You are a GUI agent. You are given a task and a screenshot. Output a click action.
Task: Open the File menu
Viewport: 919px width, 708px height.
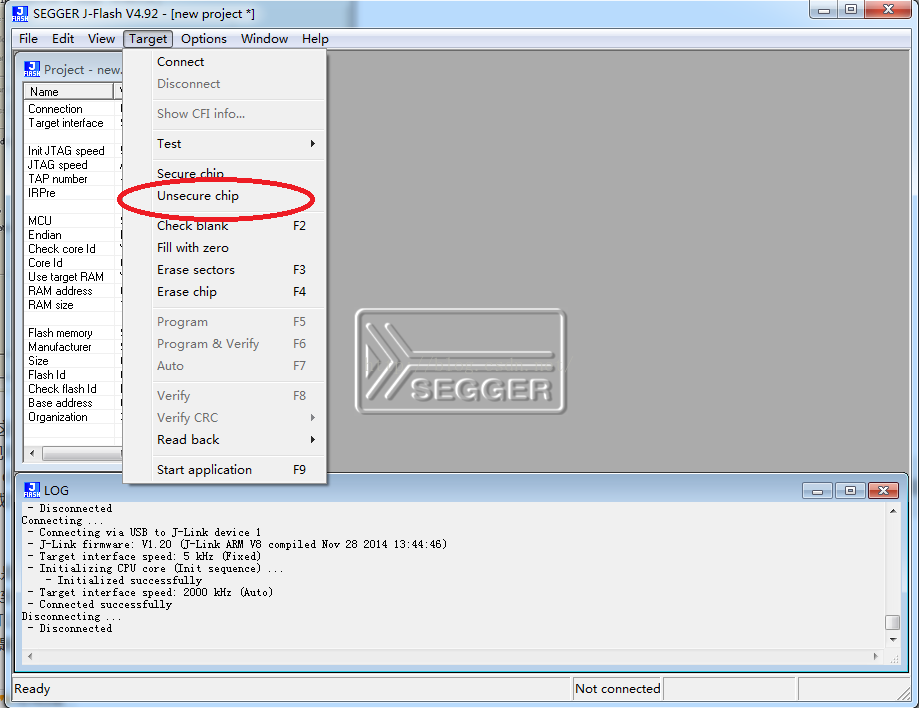28,39
